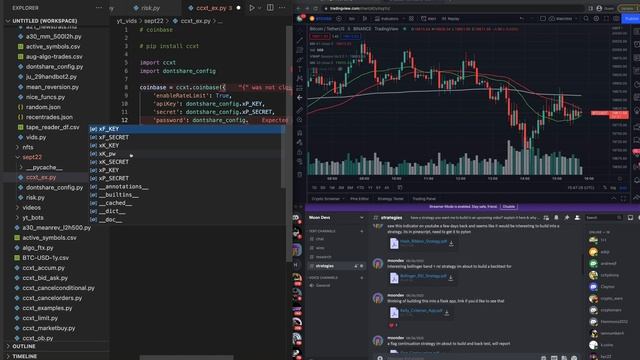Viewport: 640px width, 360px height.
Task: Toggle Discord notification bell for channel
Action: point(556,218)
